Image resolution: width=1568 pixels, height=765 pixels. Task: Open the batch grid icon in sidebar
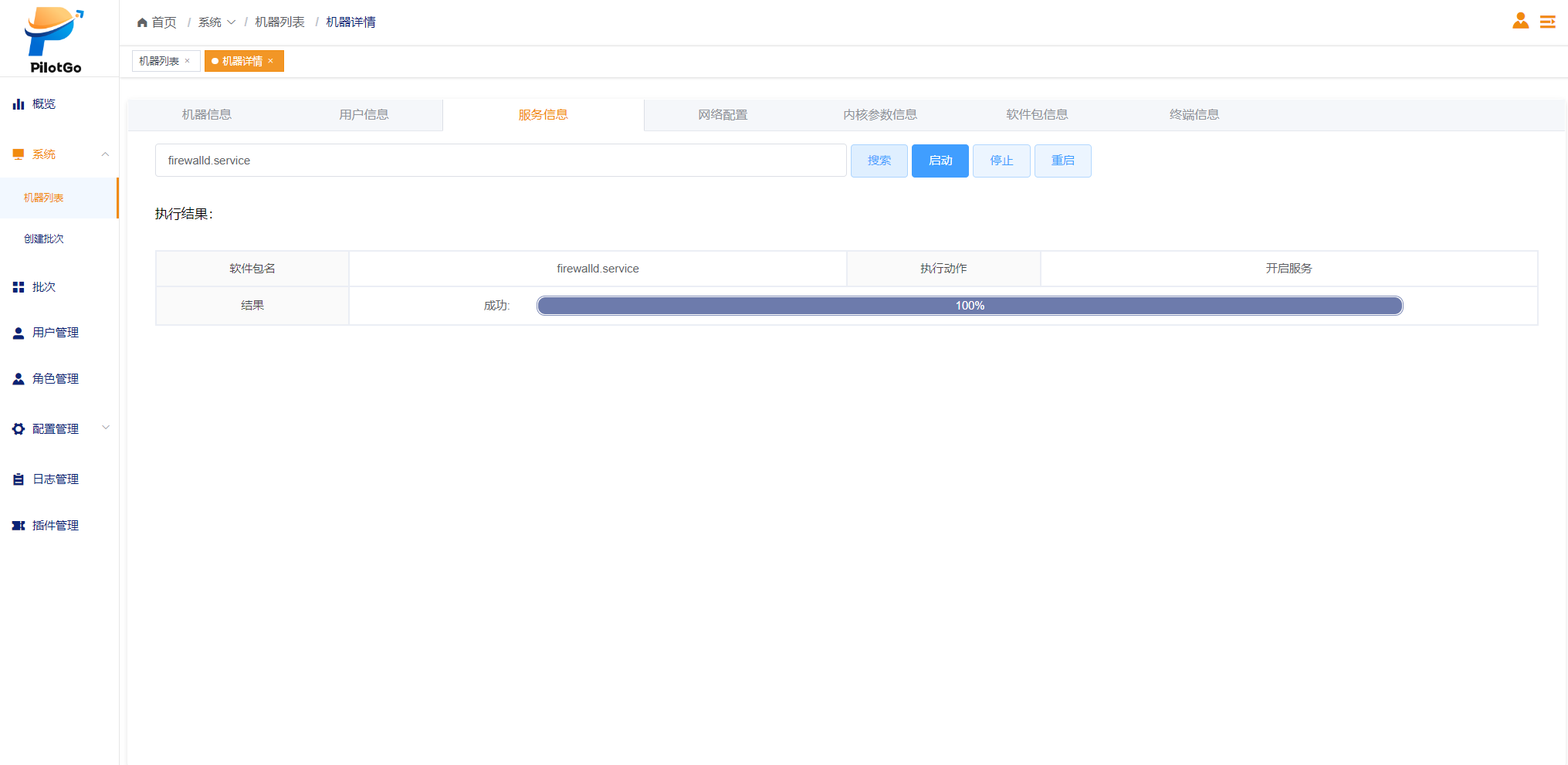point(19,287)
